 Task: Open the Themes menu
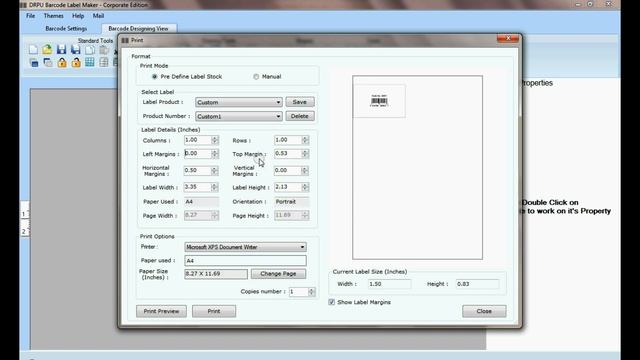(53, 16)
